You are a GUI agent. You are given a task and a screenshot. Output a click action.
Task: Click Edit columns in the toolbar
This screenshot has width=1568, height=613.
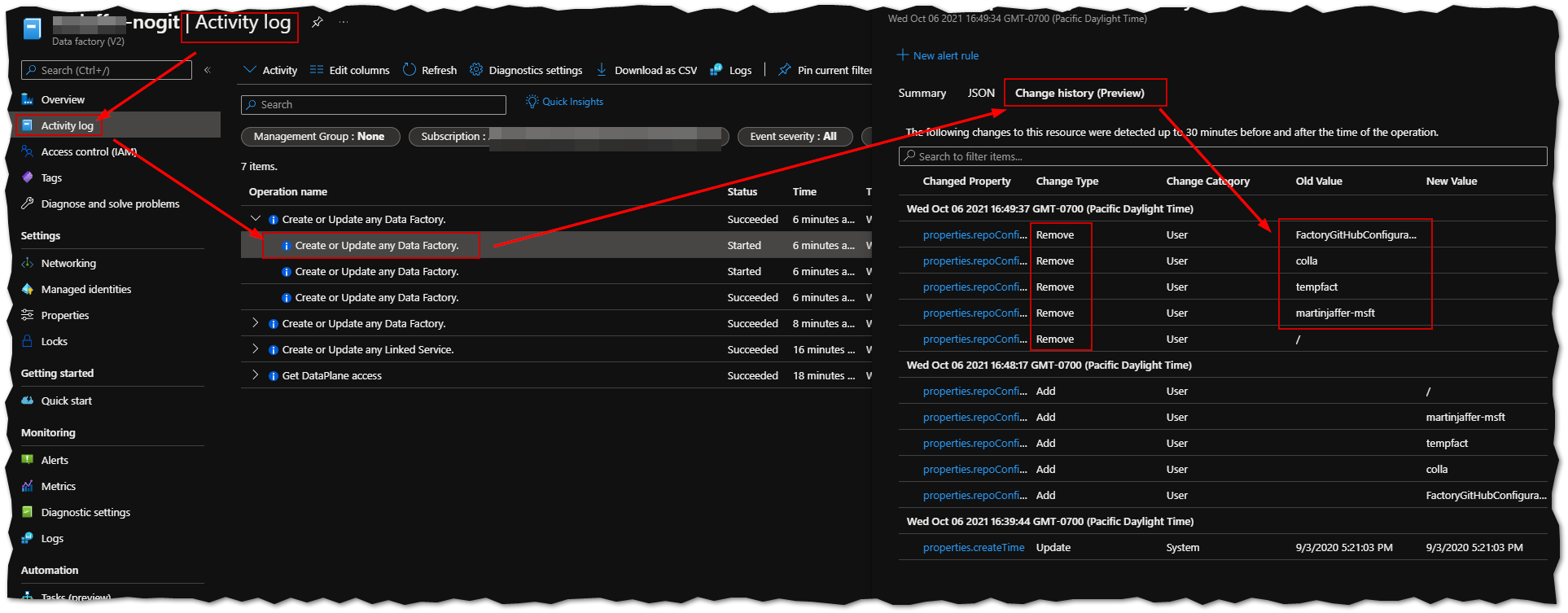[x=350, y=70]
